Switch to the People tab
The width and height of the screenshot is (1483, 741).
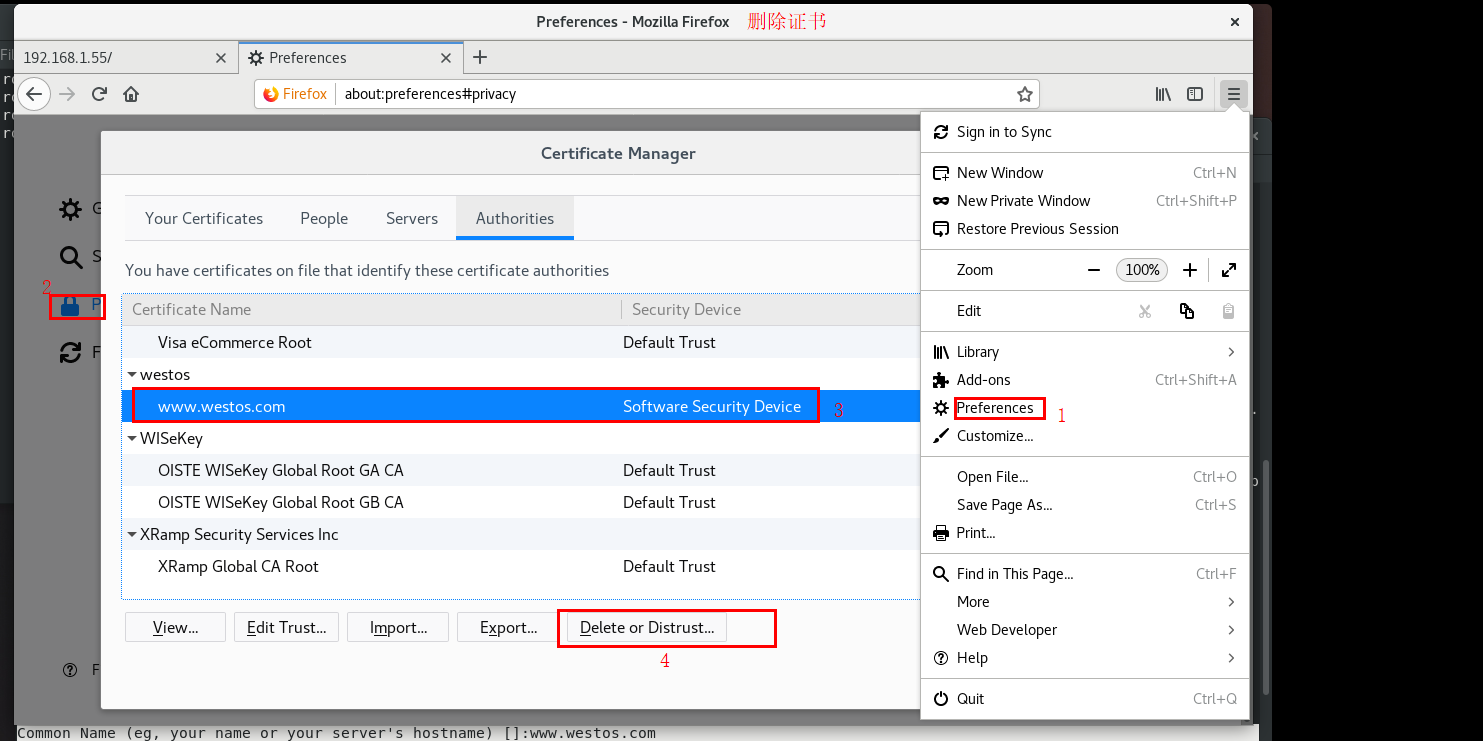click(x=324, y=218)
